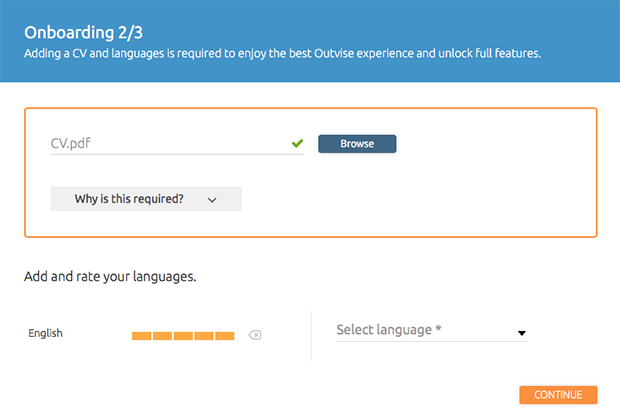Click the Select language placeholder text
The height and width of the screenshot is (415, 620).
point(389,330)
